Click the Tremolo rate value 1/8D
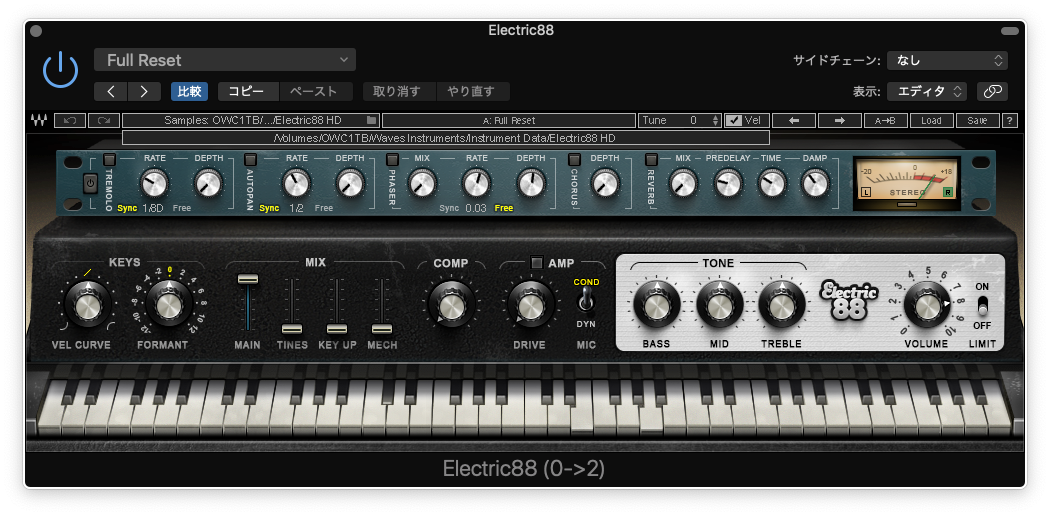The image size is (1050, 516). [153, 208]
